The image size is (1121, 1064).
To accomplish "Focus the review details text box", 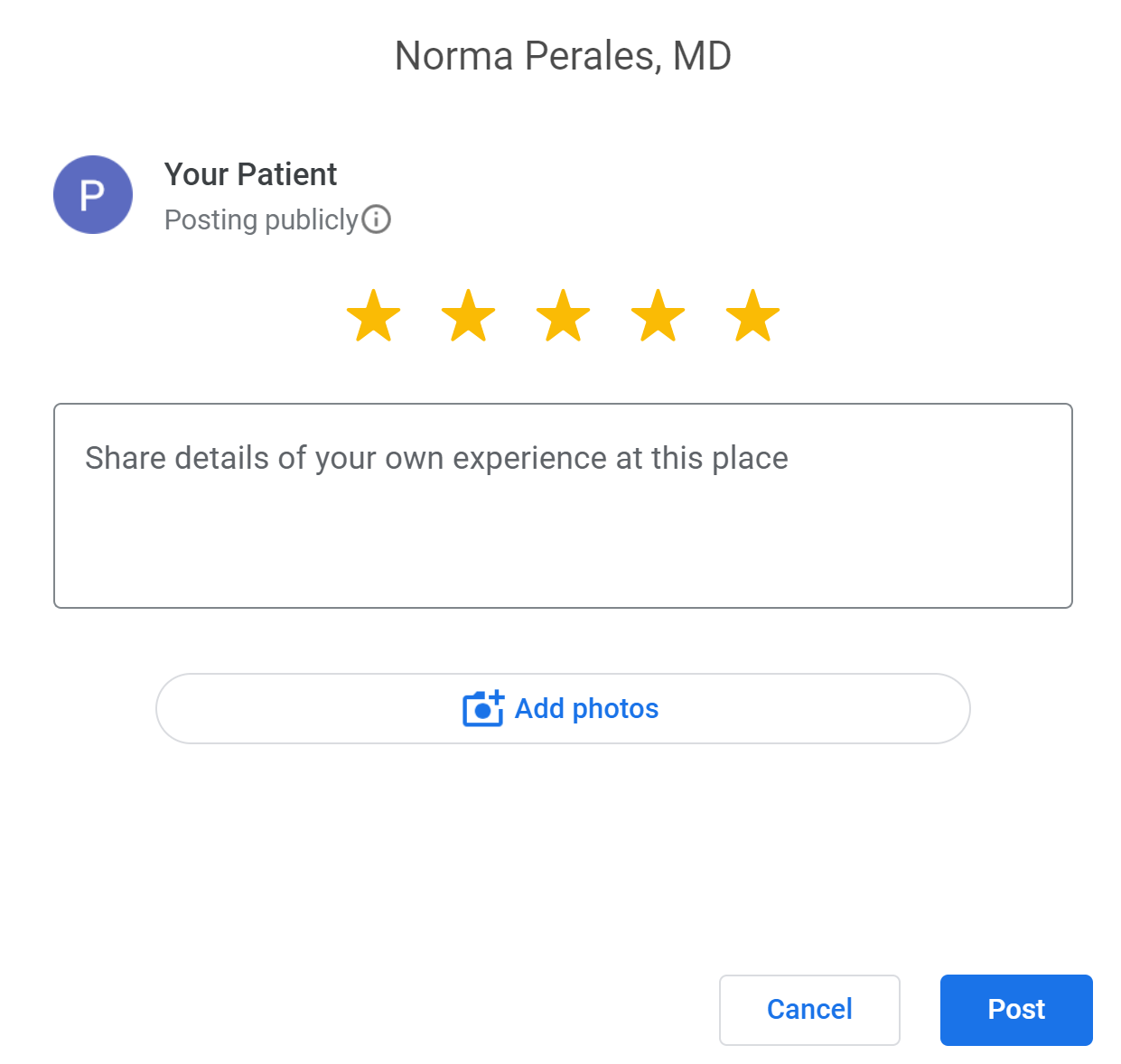I will [563, 506].
